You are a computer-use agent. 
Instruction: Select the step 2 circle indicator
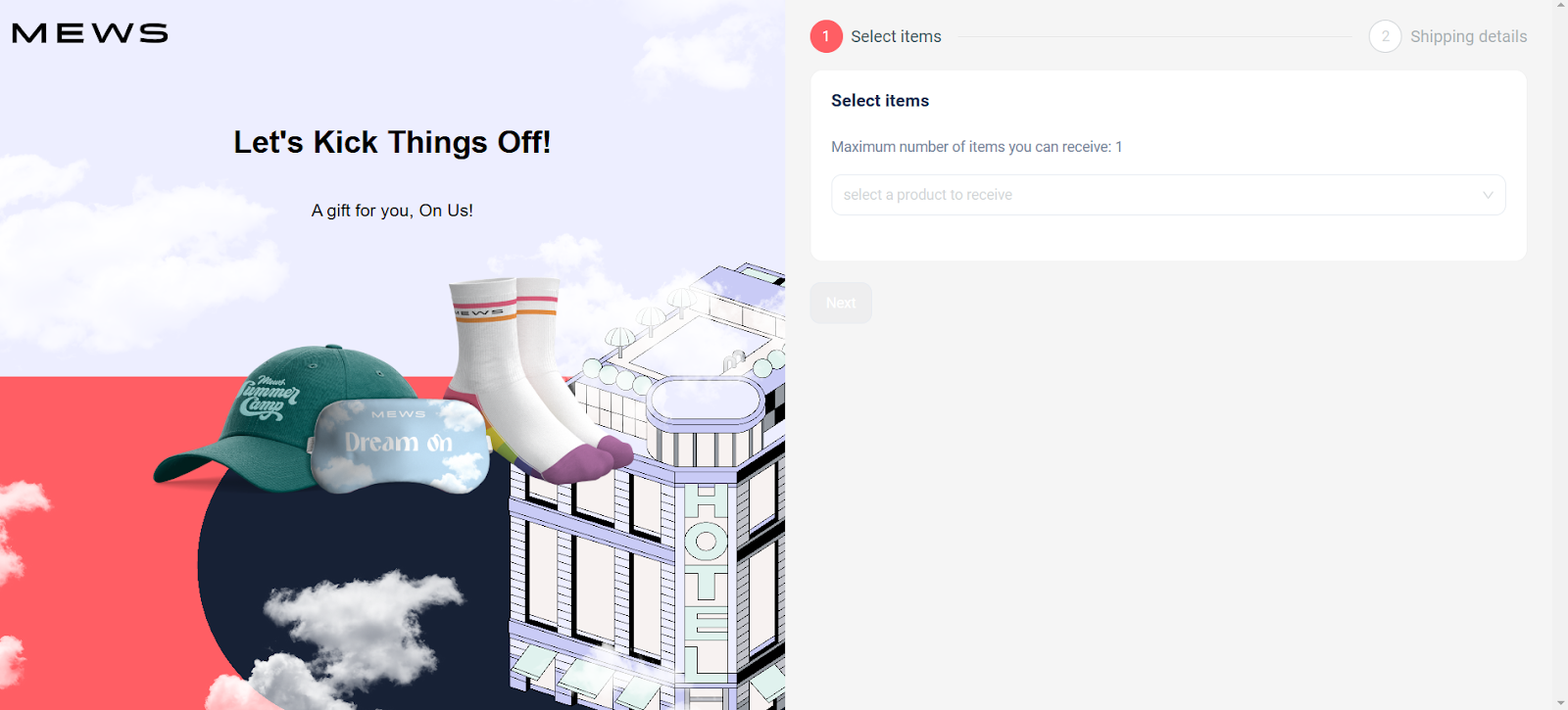point(1385,36)
